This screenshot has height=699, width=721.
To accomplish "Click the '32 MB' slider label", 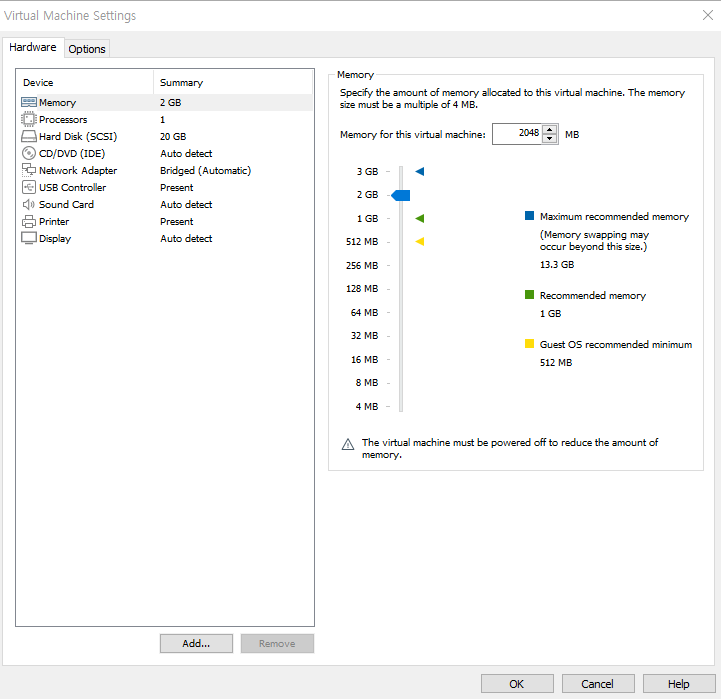I will pos(365,335).
